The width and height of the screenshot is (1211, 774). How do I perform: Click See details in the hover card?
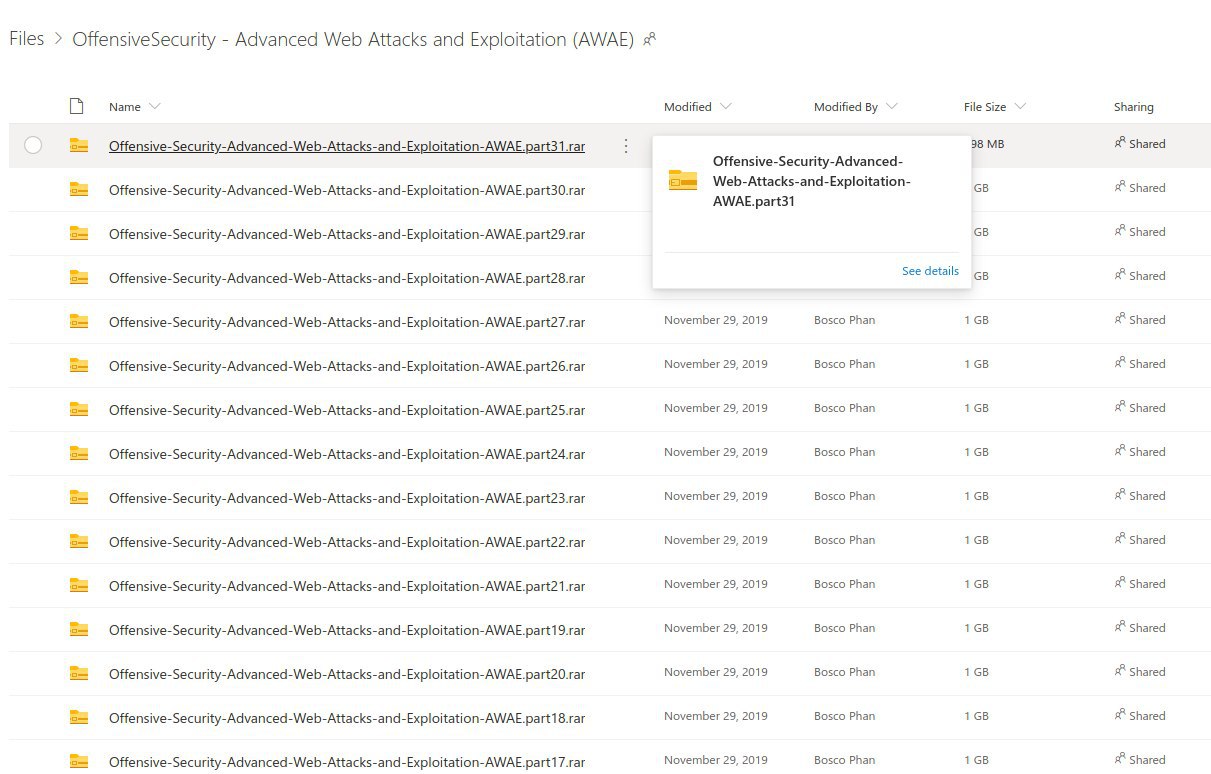[x=930, y=271]
